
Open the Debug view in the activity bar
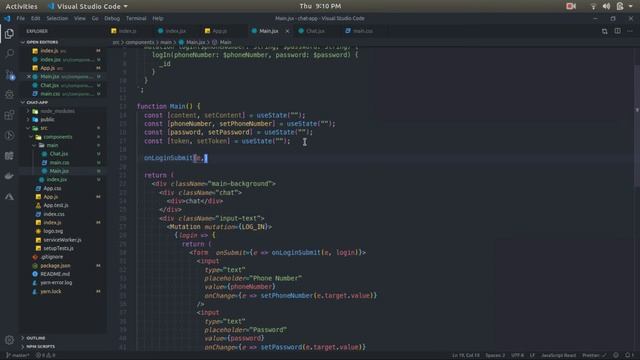click(9, 95)
